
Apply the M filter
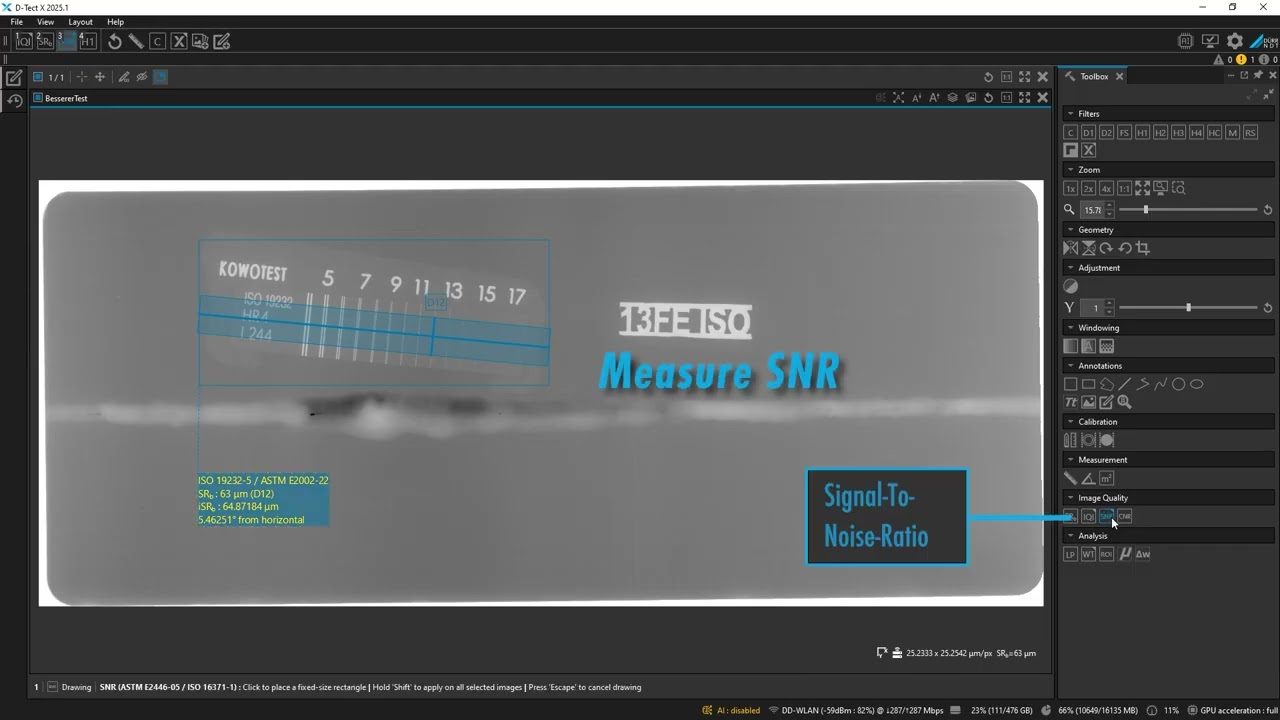(1232, 132)
